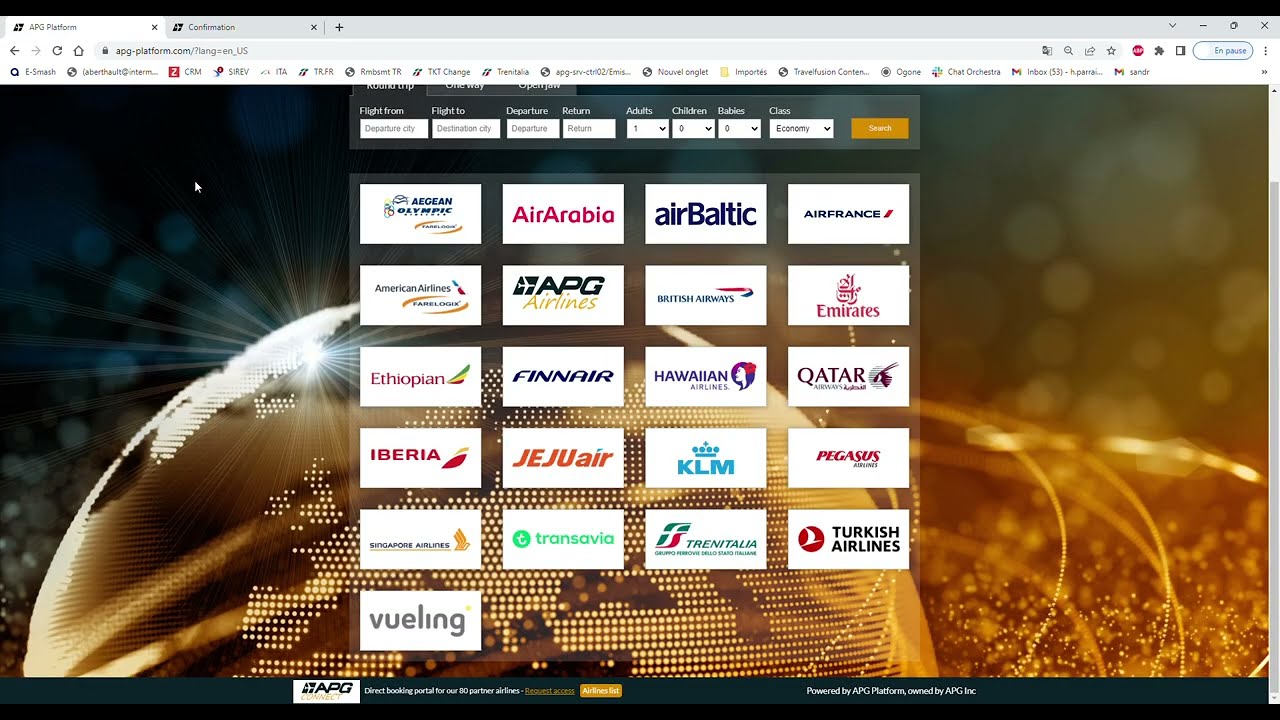Select the Openjaw tab
This screenshot has height=720, width=1280.
pyautogui.click(x=539, y=88)
